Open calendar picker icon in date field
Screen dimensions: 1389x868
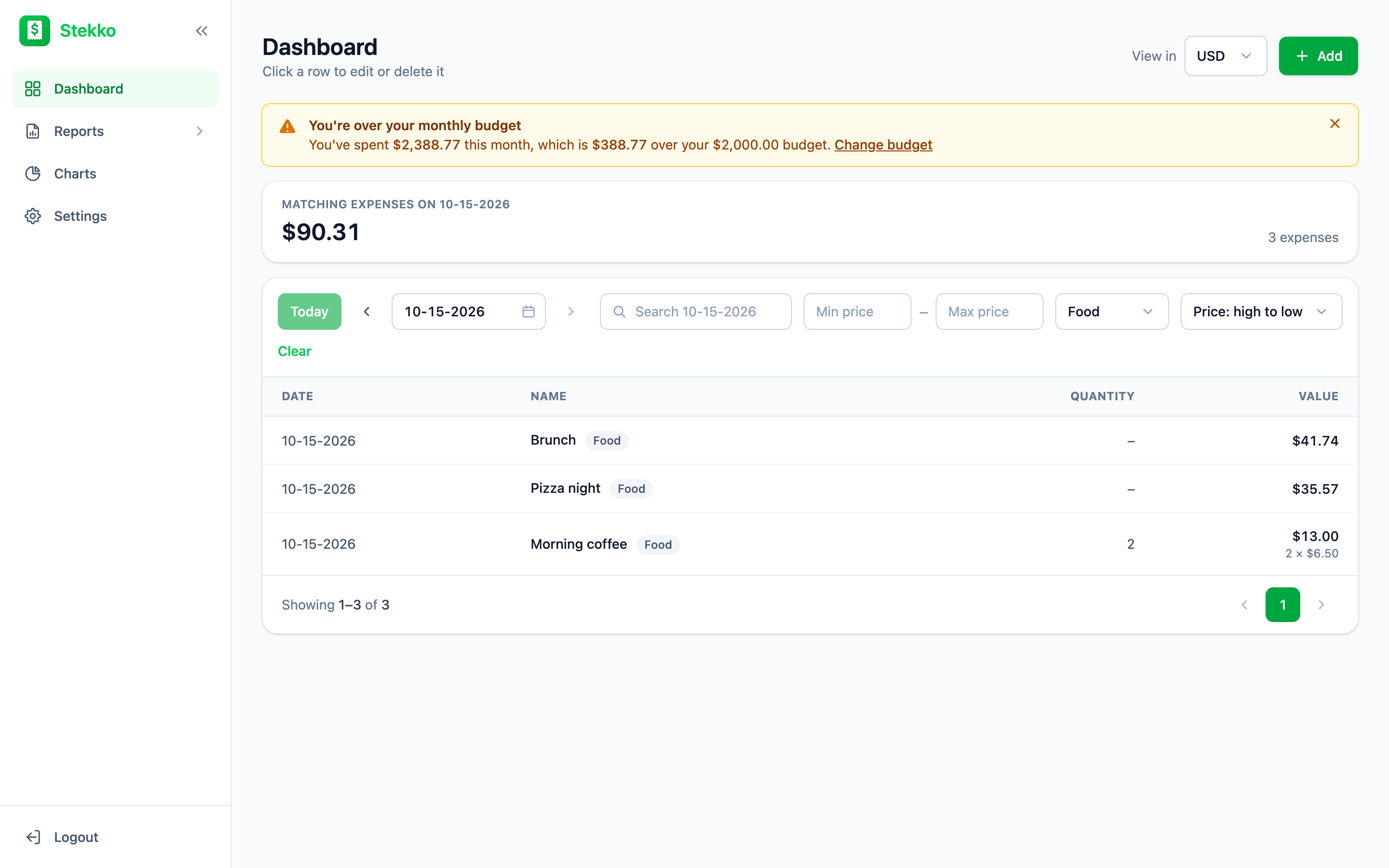click(529, 312)
